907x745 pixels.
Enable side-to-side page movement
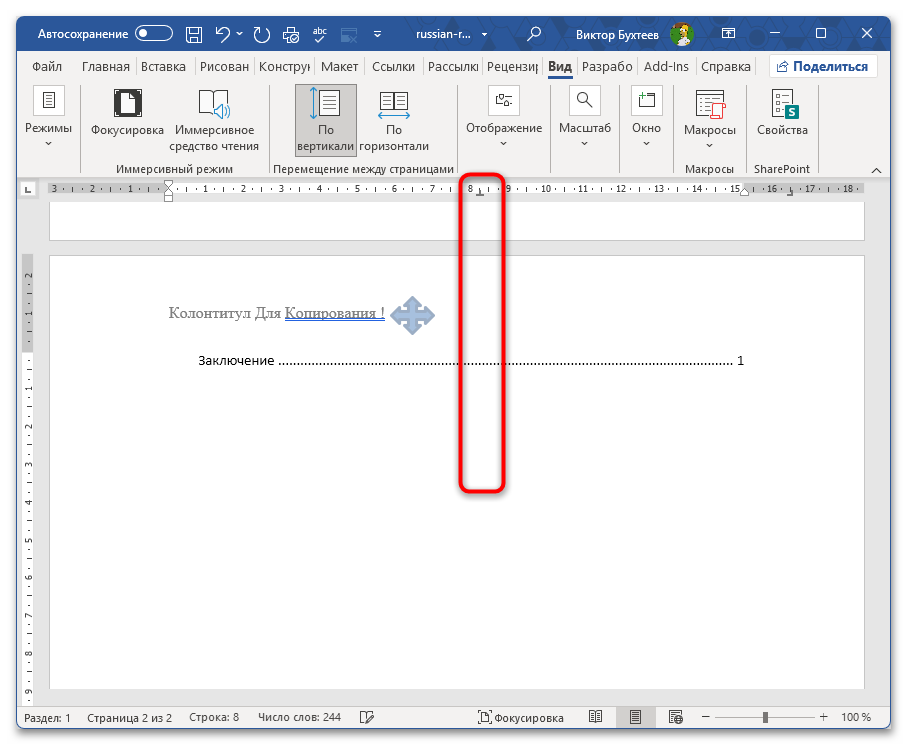394,120
